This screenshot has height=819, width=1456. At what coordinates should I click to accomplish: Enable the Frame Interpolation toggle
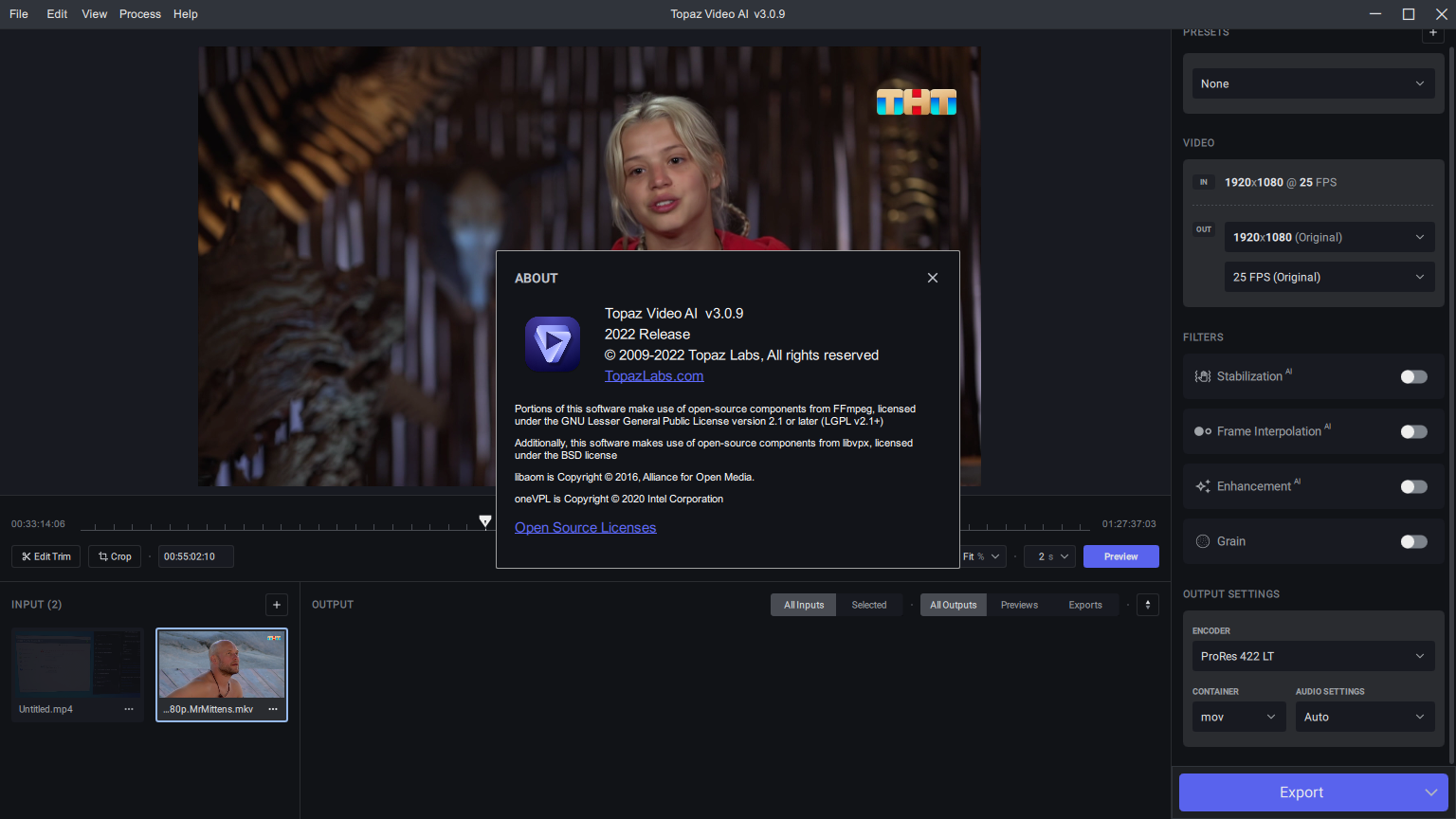(x=1413, y=431)
